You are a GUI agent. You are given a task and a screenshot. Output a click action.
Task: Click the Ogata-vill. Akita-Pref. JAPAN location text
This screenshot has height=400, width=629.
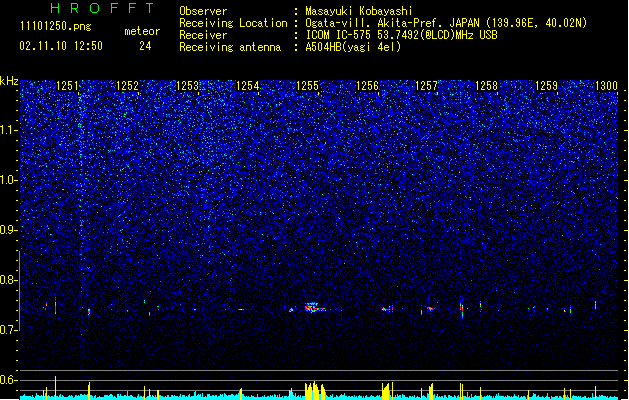tap(446, 23)
